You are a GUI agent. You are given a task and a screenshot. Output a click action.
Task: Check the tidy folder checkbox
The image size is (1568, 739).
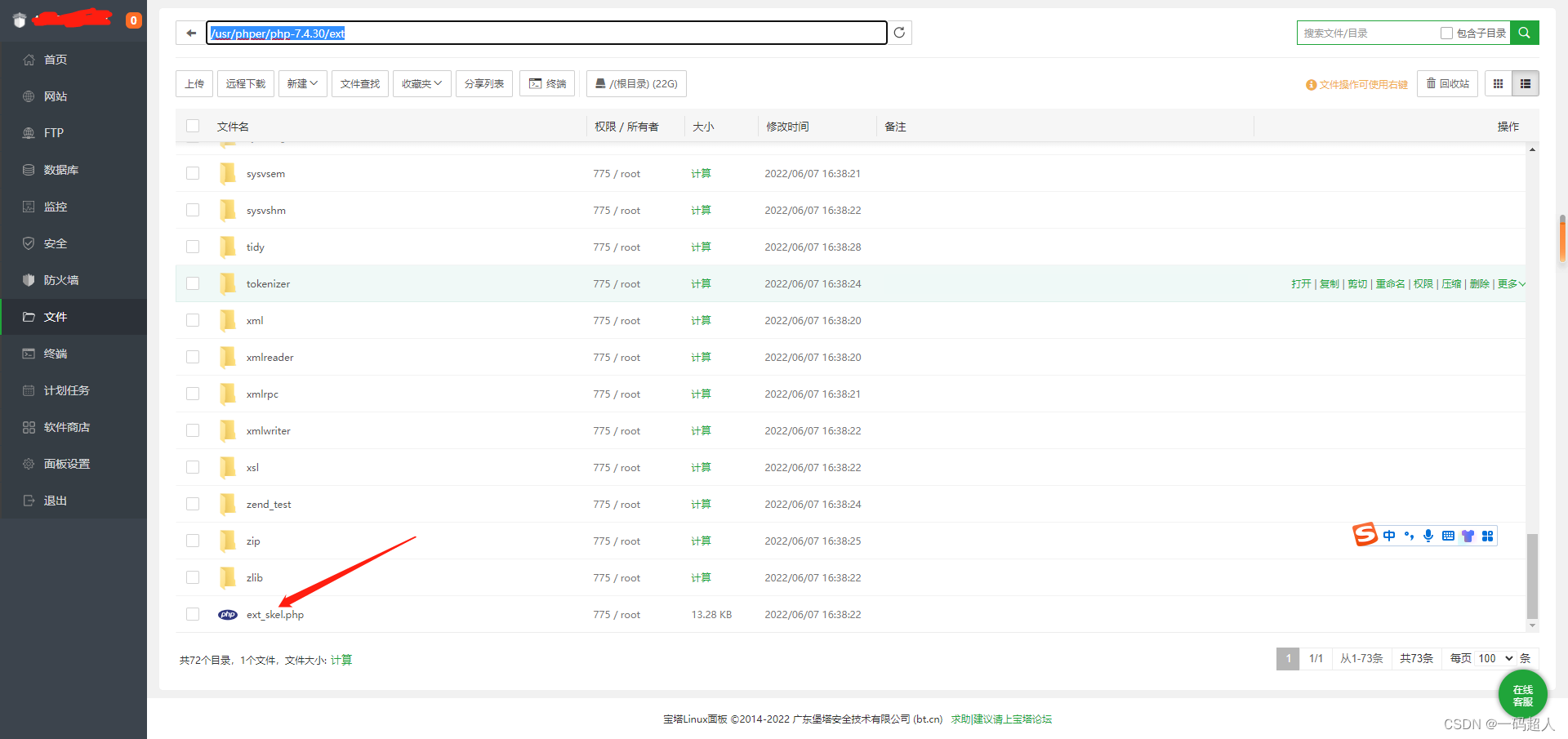(x=193, y=247)
